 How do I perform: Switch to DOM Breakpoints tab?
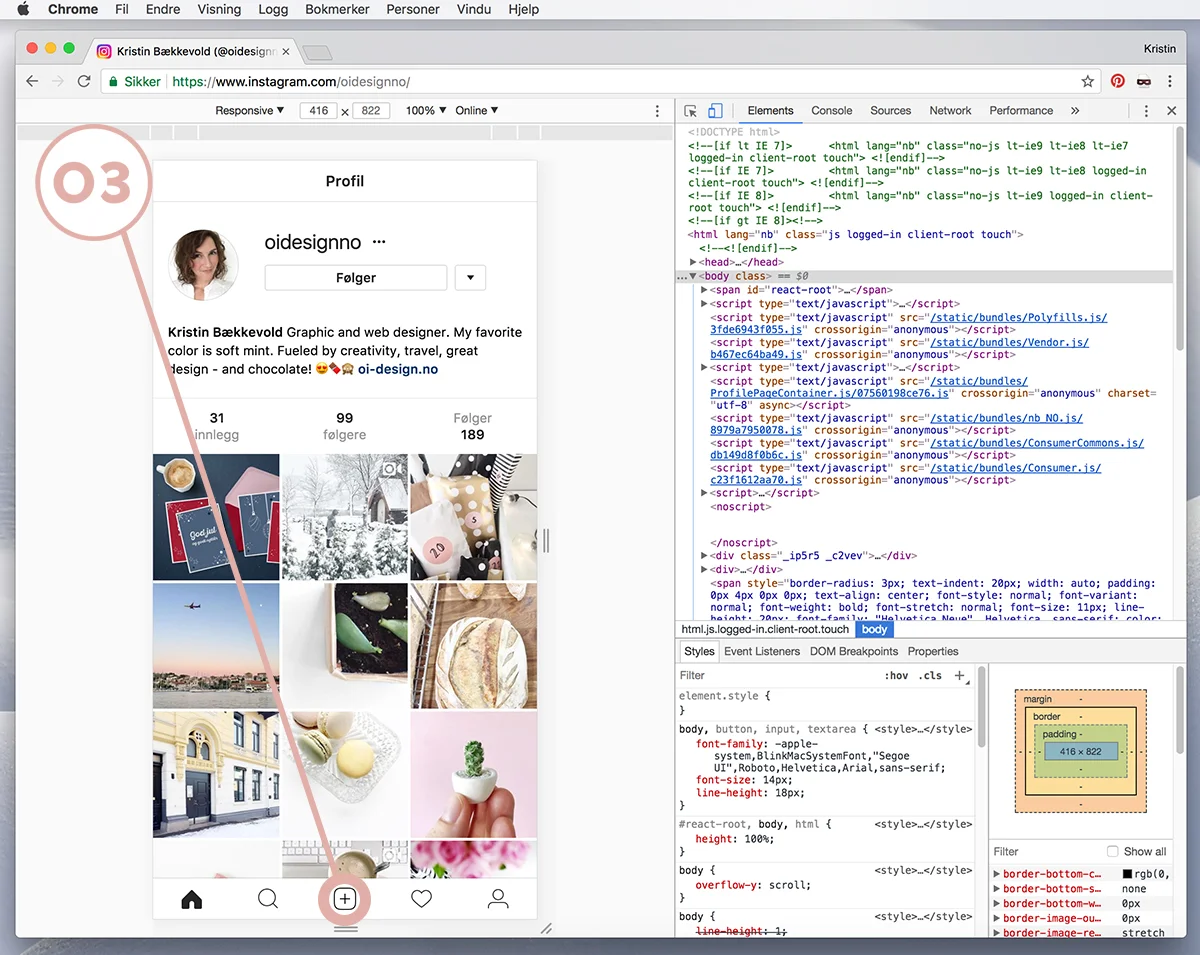(x=853, y=651)
